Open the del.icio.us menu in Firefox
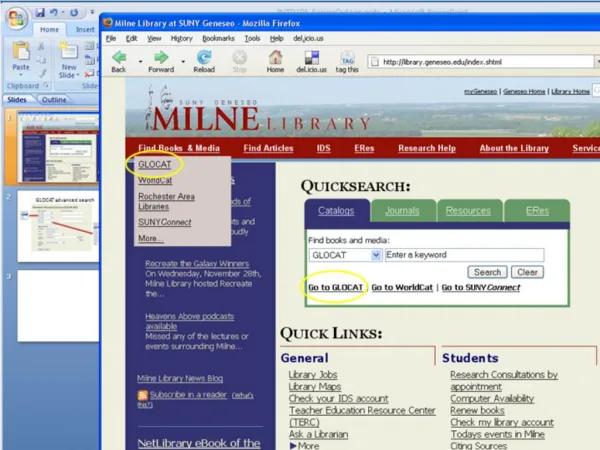The height and width of the screenshot is (450, 600). tap(308, 38)
